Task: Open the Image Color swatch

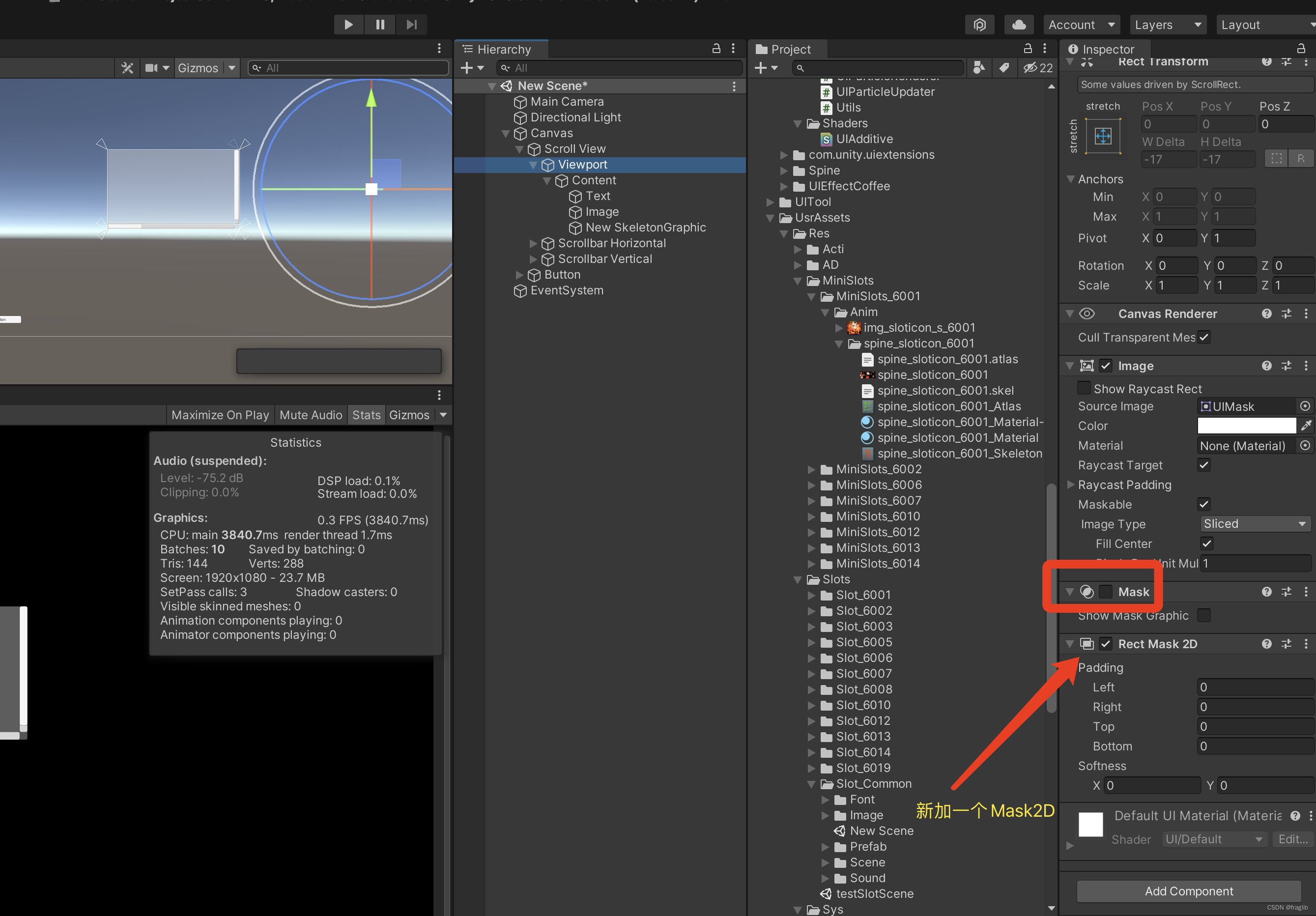Action: pos(1246,426)
